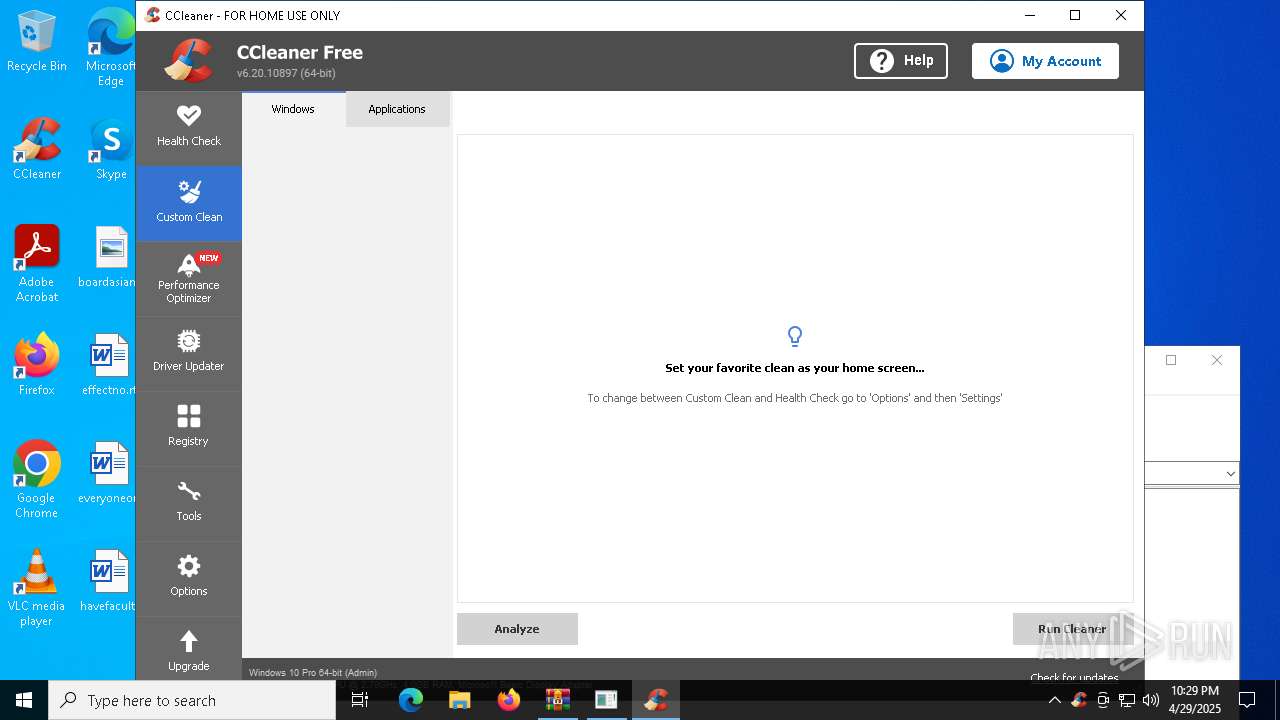The width and height of the screenshot is (1280, 720).
Task: Open CCleaner desktop shortcut
Action: click(37, 149)
